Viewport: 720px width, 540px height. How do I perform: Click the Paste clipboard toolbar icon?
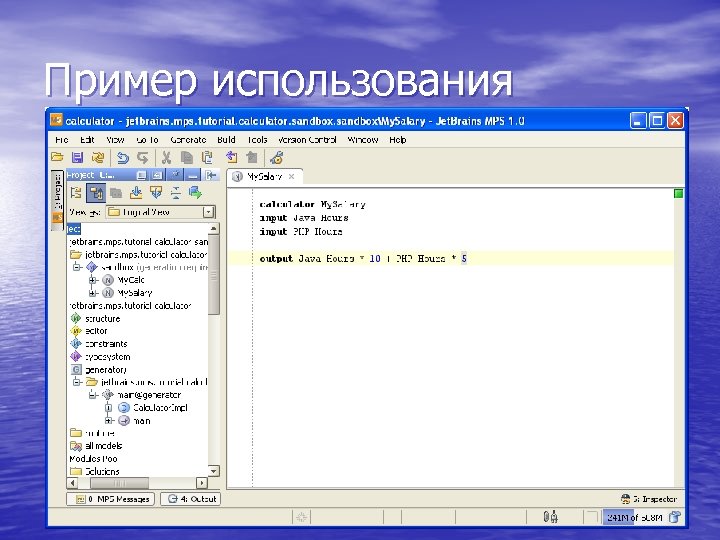point(207,158)
